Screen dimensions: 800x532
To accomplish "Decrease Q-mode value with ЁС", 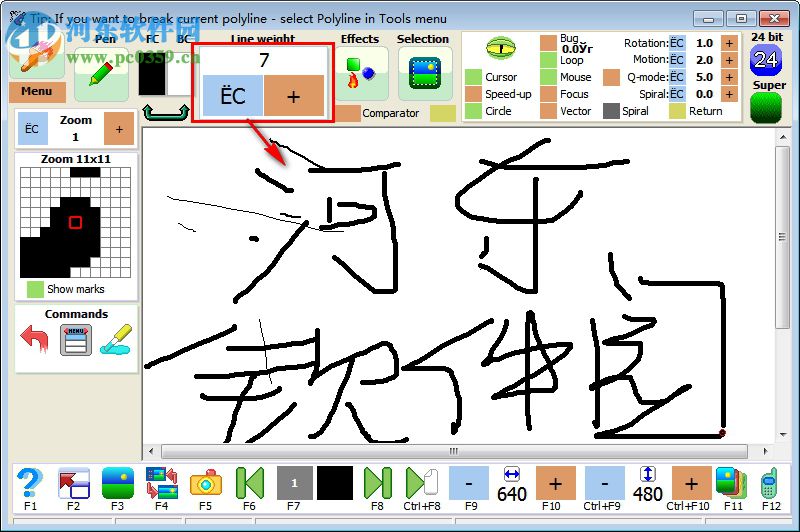I will point(677,77).
